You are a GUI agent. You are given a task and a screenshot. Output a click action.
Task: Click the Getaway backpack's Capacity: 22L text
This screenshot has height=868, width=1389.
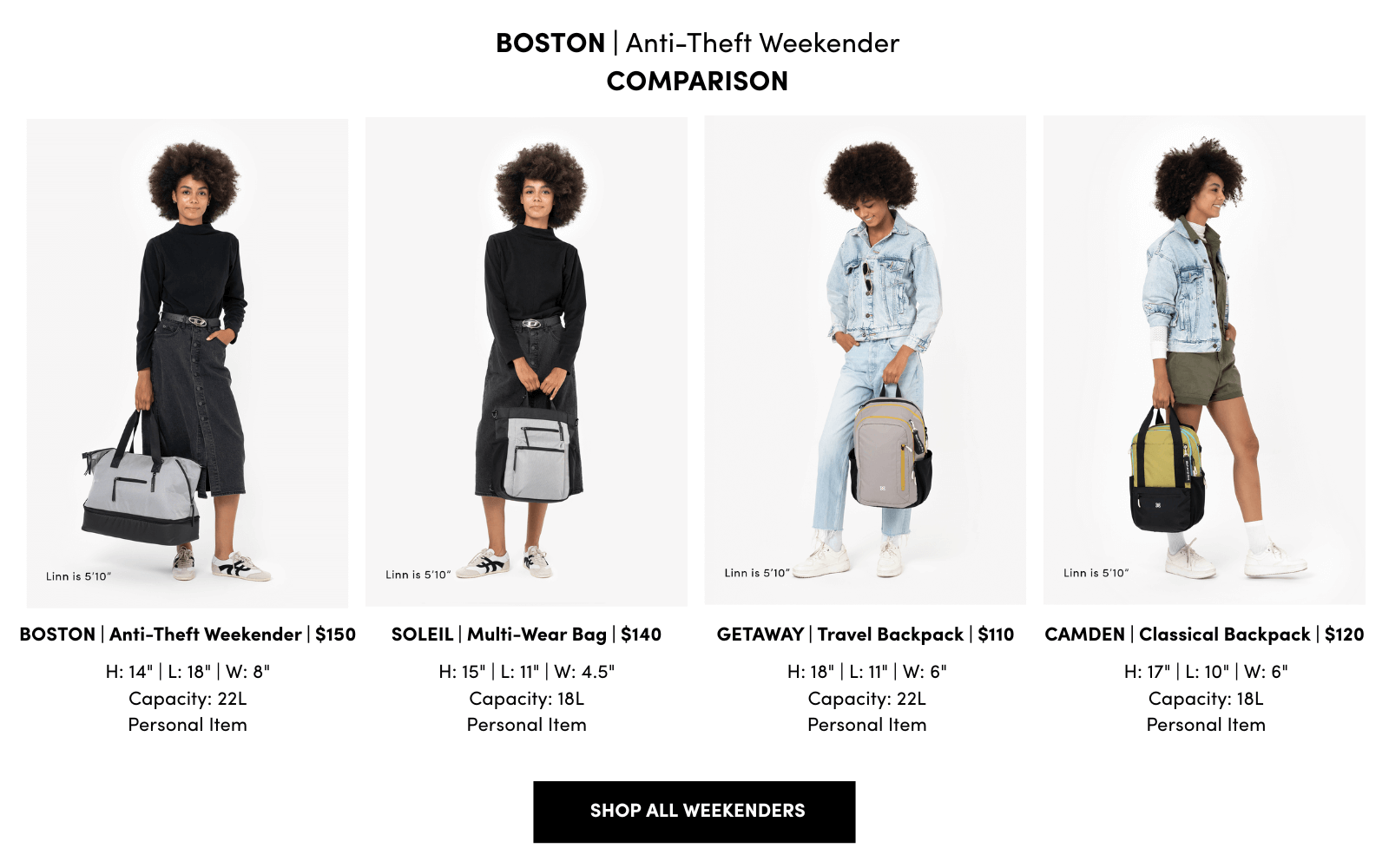coord(866,699)
